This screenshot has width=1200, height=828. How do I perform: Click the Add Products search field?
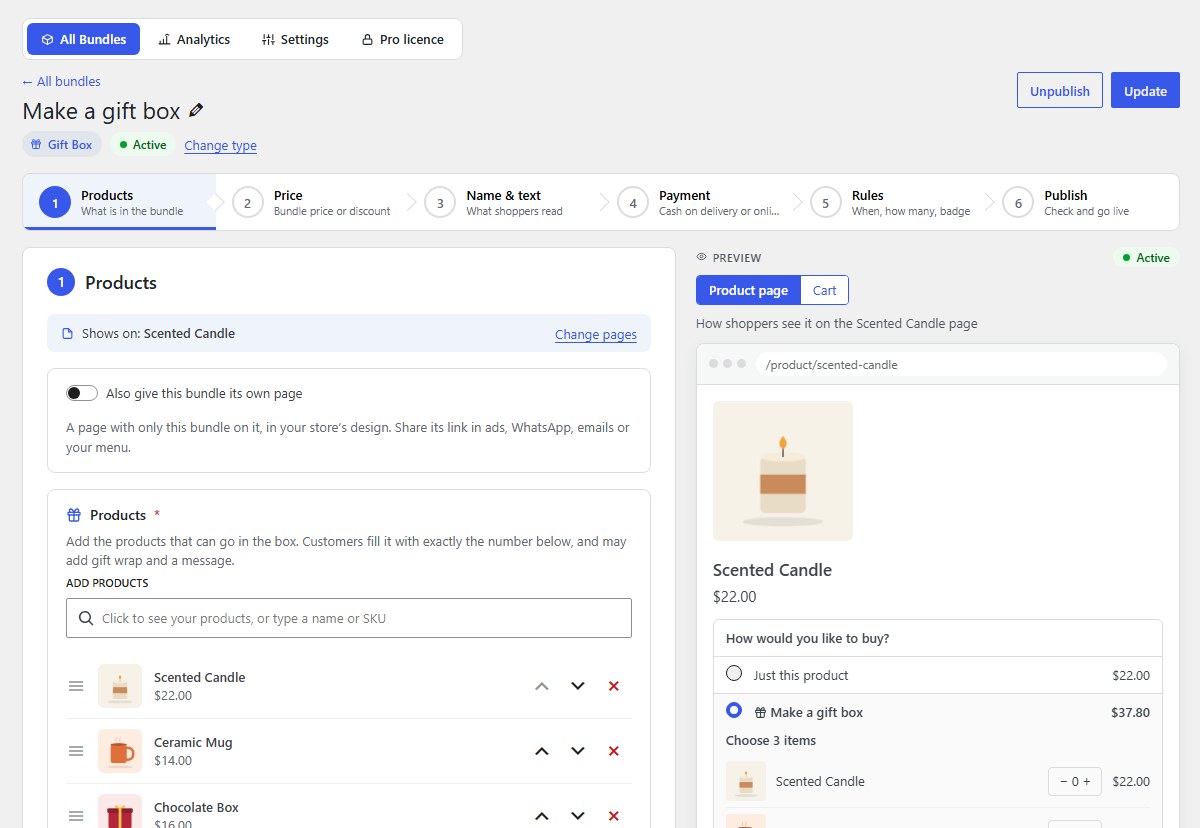(349, 618)
